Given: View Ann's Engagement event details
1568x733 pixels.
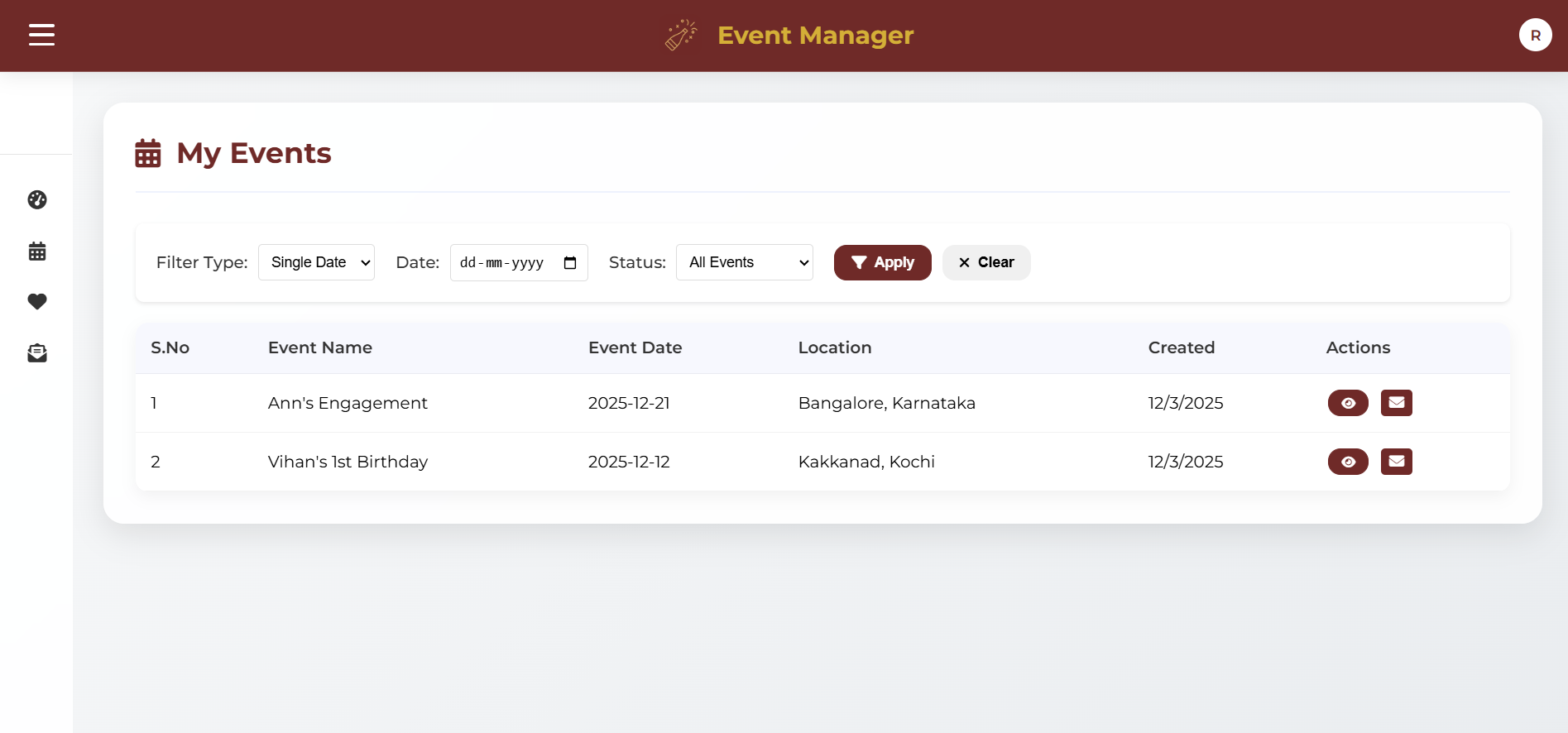Looking at the screenshot, I should pyautogui.click(x=1348, y=403).
